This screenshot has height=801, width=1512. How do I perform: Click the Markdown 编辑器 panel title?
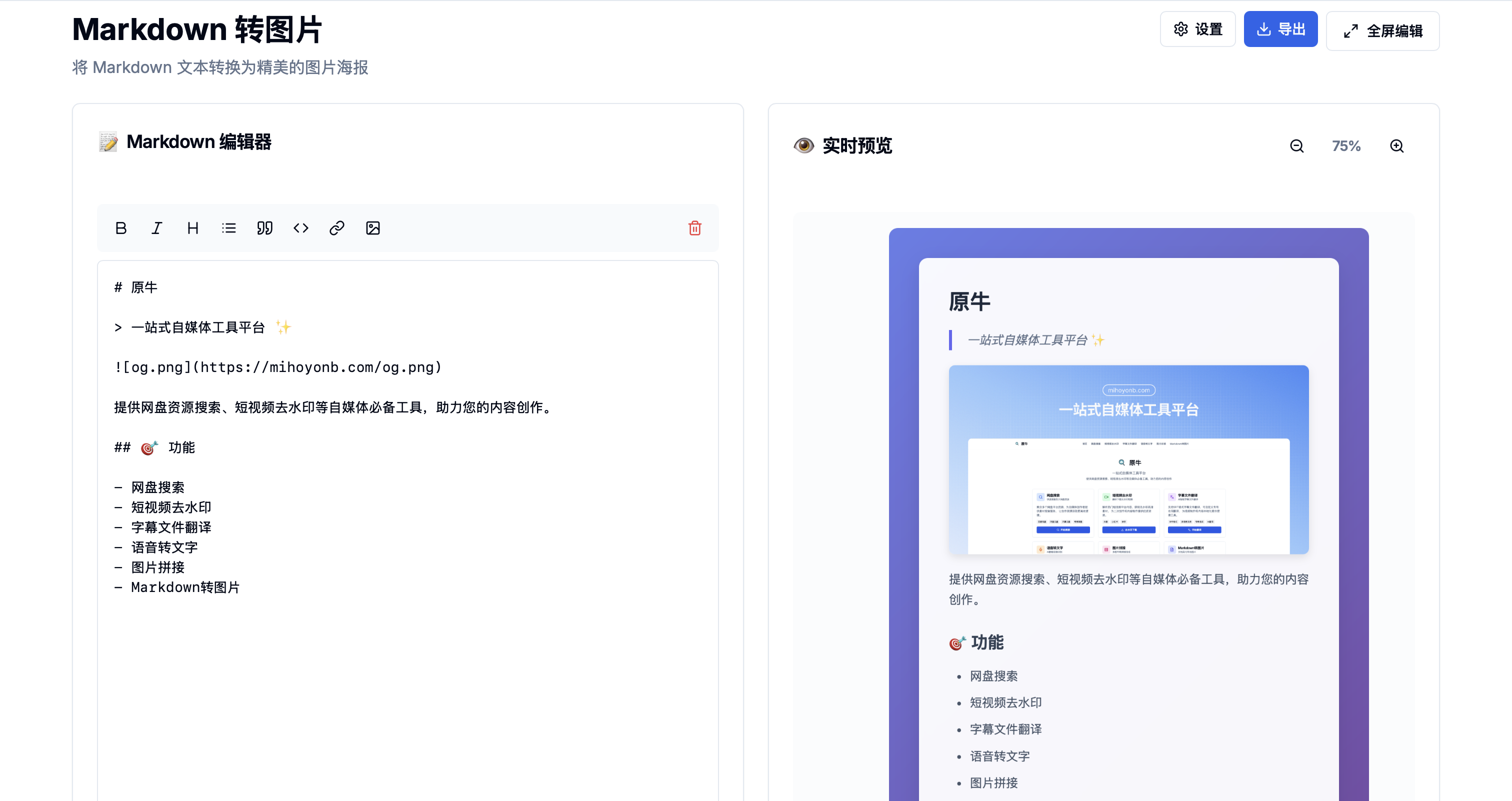pos(199,142)
